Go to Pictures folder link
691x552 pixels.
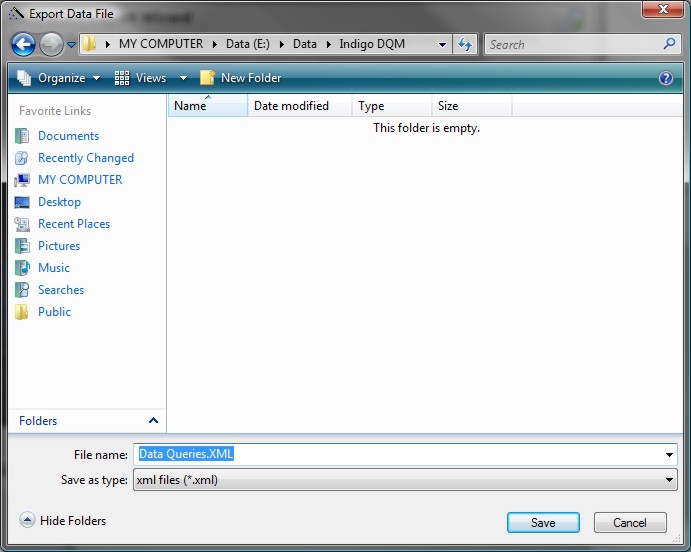pos(58,246)
